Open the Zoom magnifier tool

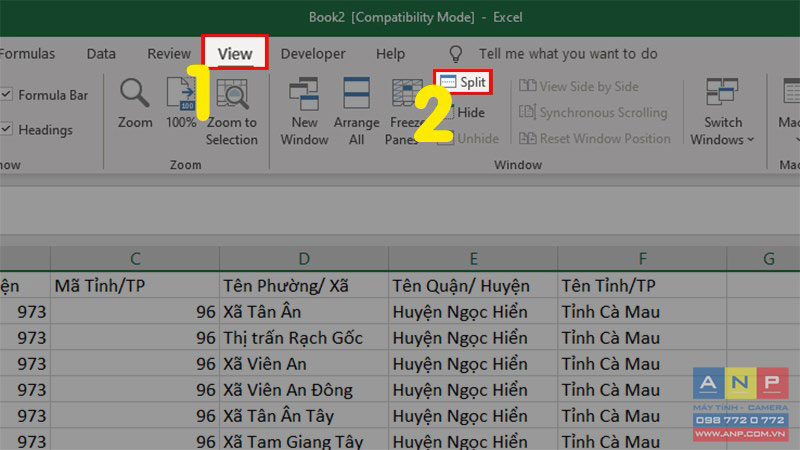tap(135, 105)
